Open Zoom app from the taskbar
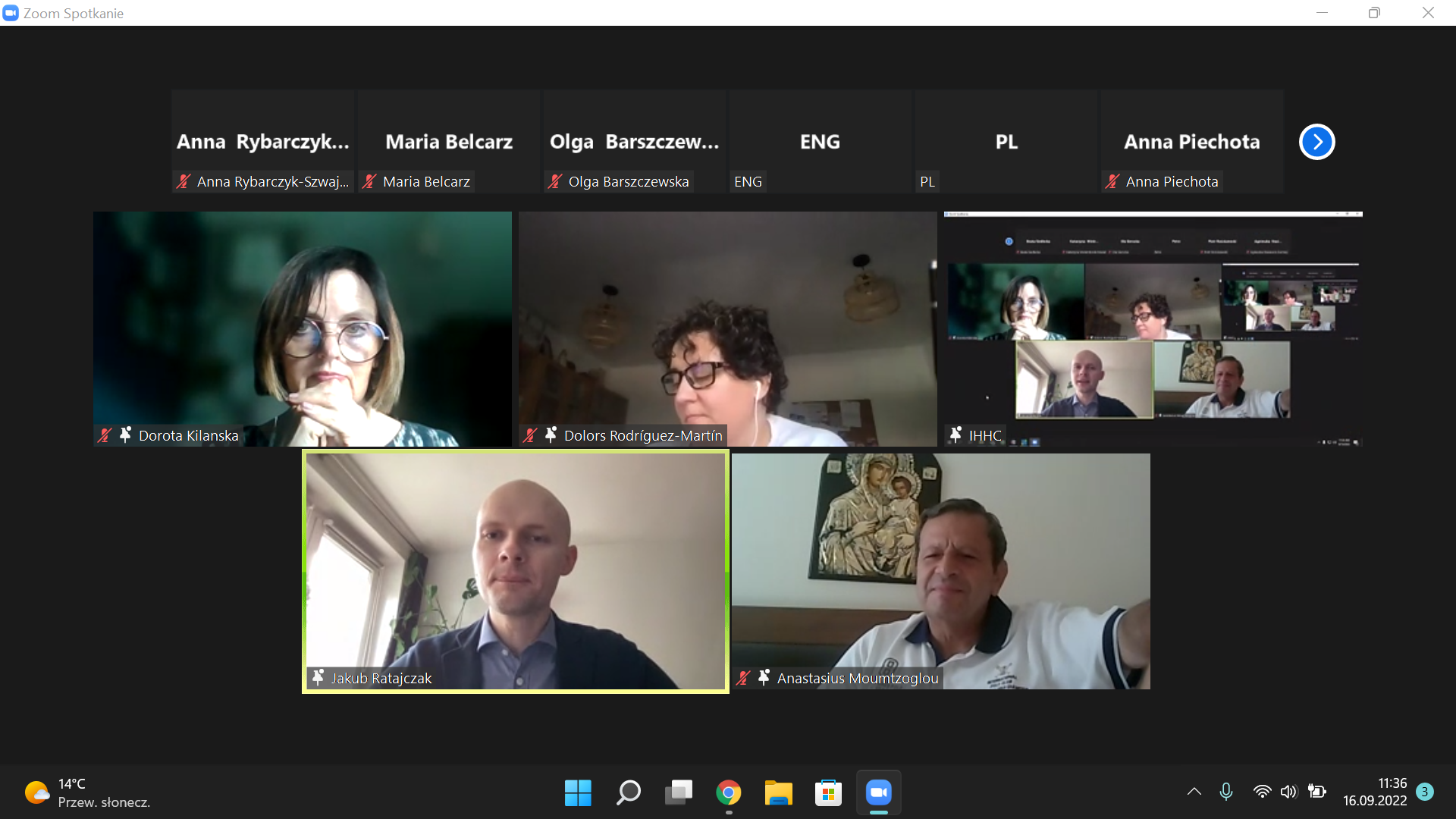 878,792
